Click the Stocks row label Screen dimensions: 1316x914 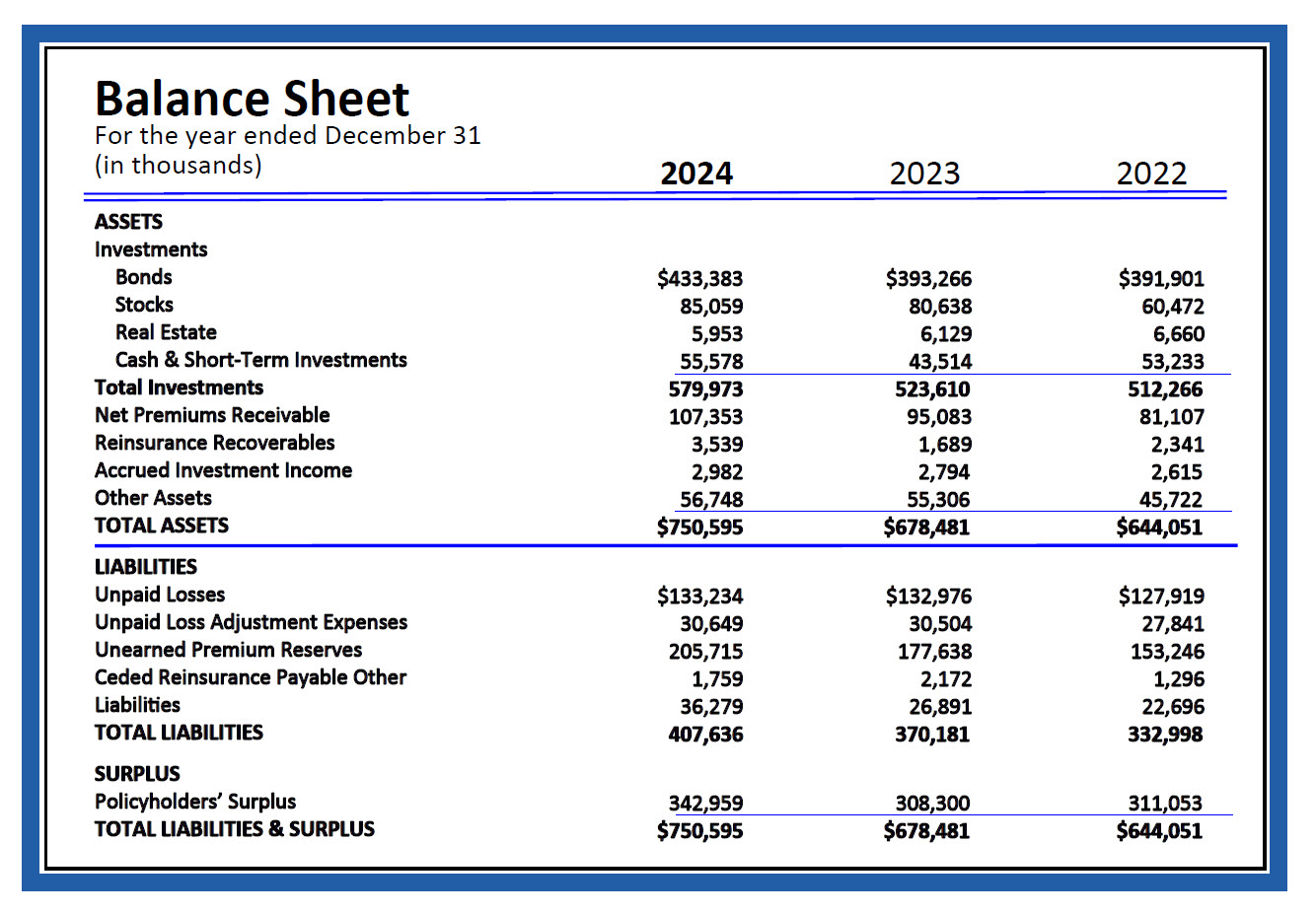pos(144,305)
